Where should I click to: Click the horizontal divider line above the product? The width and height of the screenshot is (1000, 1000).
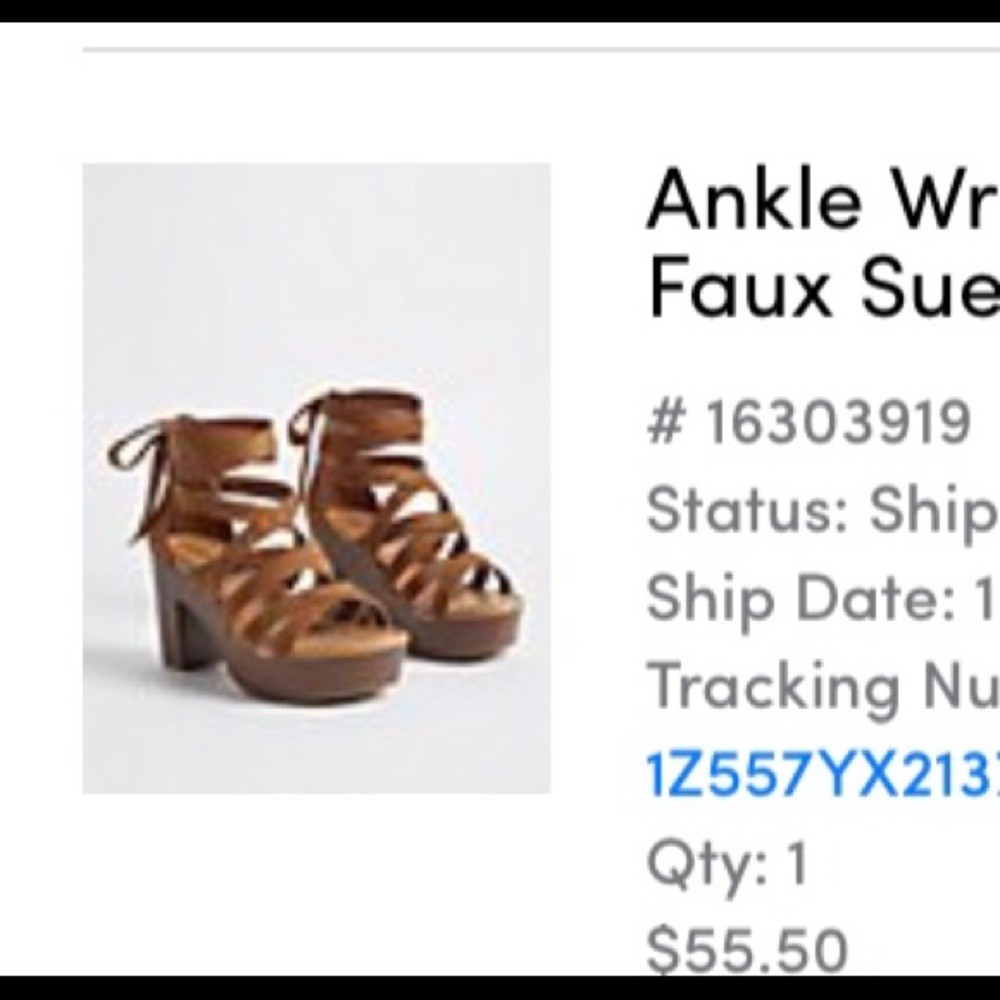(x=540, y=48)
